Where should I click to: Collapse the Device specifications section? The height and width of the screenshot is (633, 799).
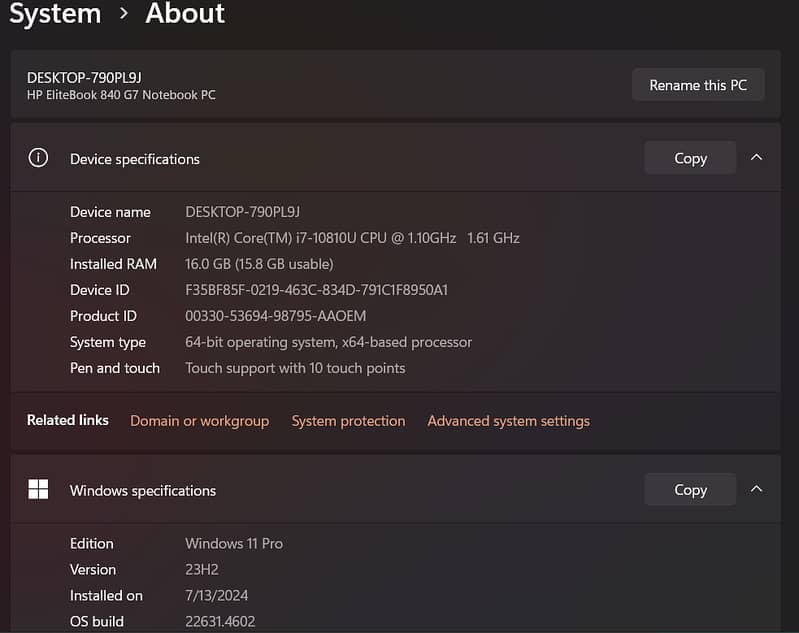tap(756, 158)
